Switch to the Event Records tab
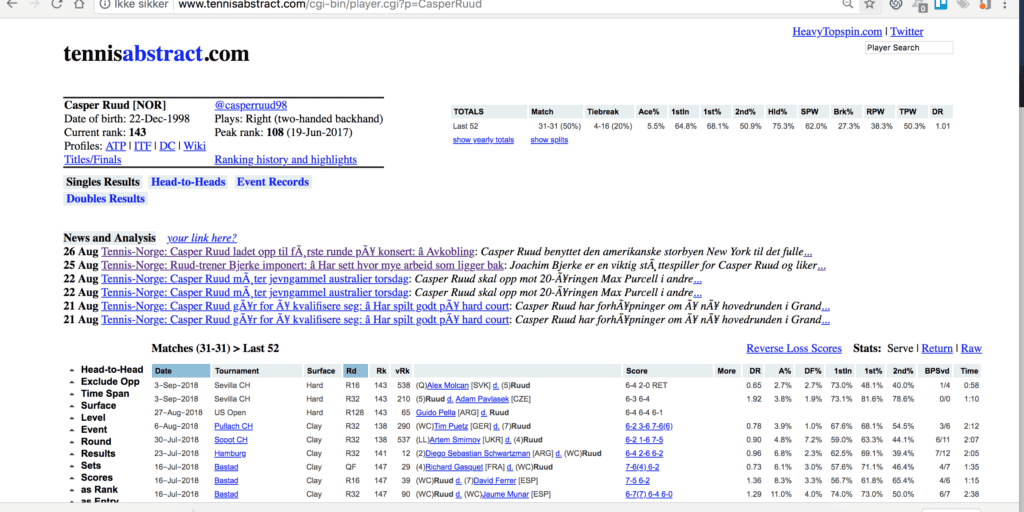Viewport: 1024px width, 512px height. 273,182
